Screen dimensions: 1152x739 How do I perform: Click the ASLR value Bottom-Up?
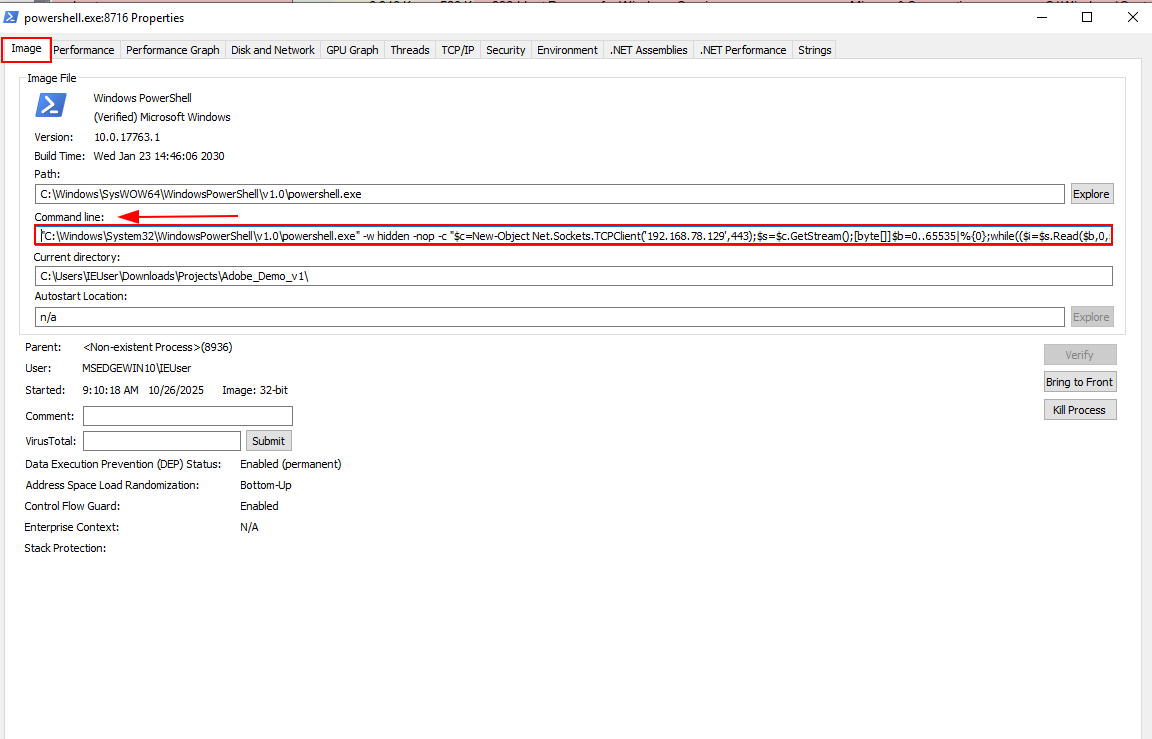click(x=266, y=485)
